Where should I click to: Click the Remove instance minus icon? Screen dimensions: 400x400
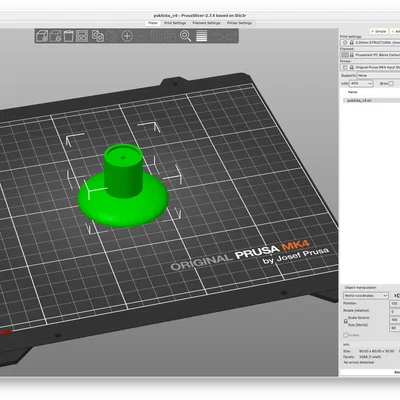click(x=140, y=36)
